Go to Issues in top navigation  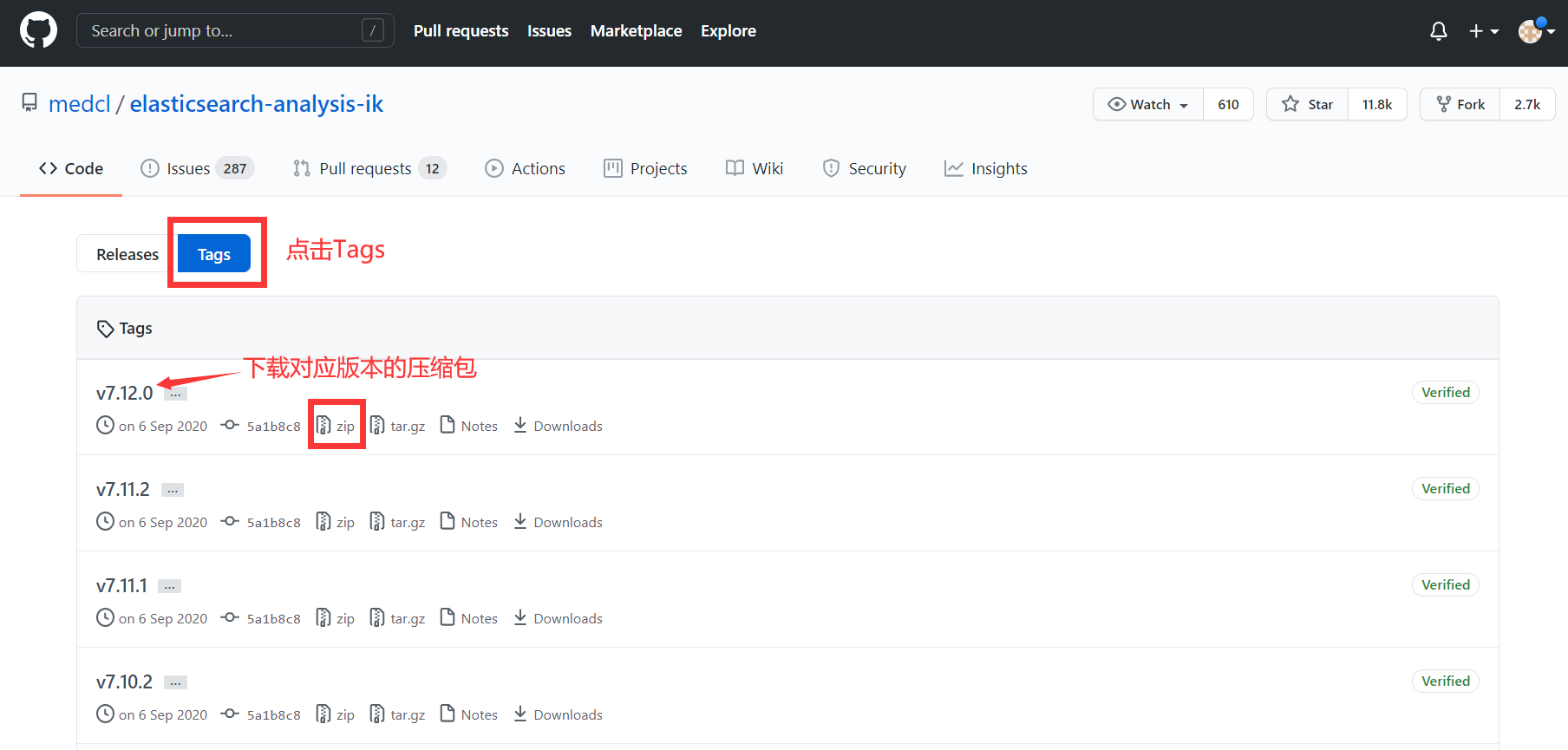[549, 31]
